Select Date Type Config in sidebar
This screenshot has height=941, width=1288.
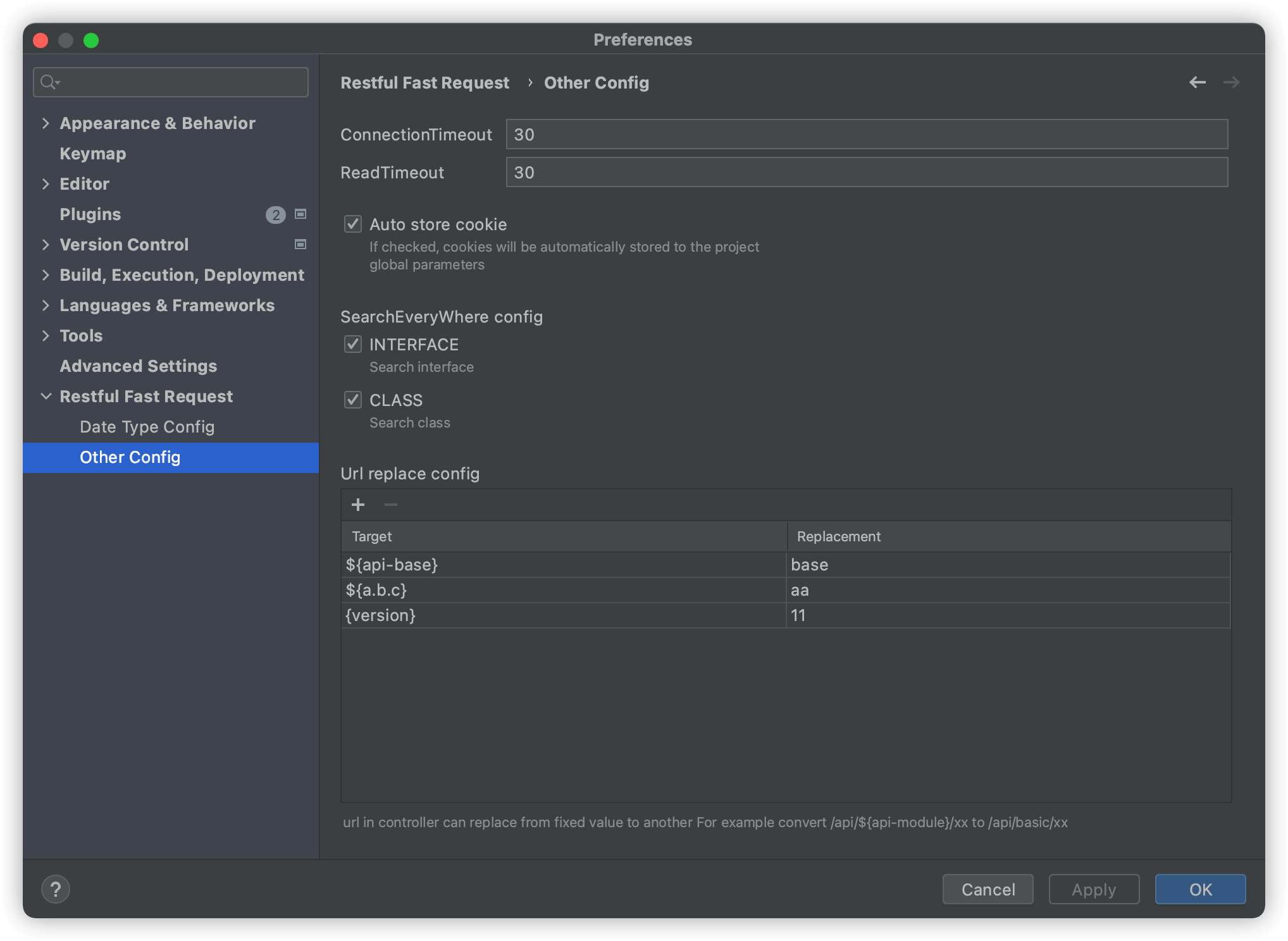[147, 427]
